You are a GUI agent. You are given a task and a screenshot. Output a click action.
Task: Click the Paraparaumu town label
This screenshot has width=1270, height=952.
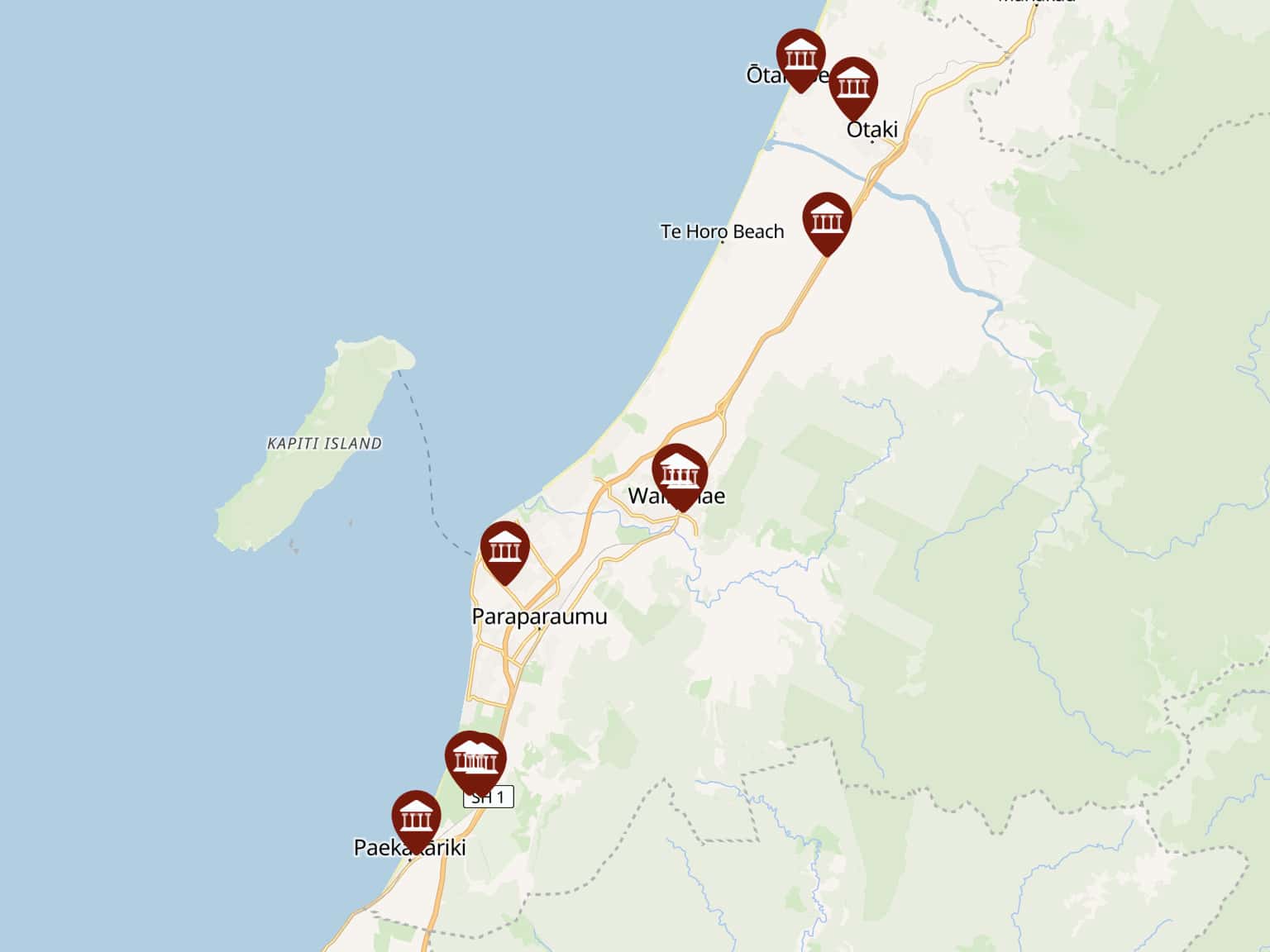point(539,616)
